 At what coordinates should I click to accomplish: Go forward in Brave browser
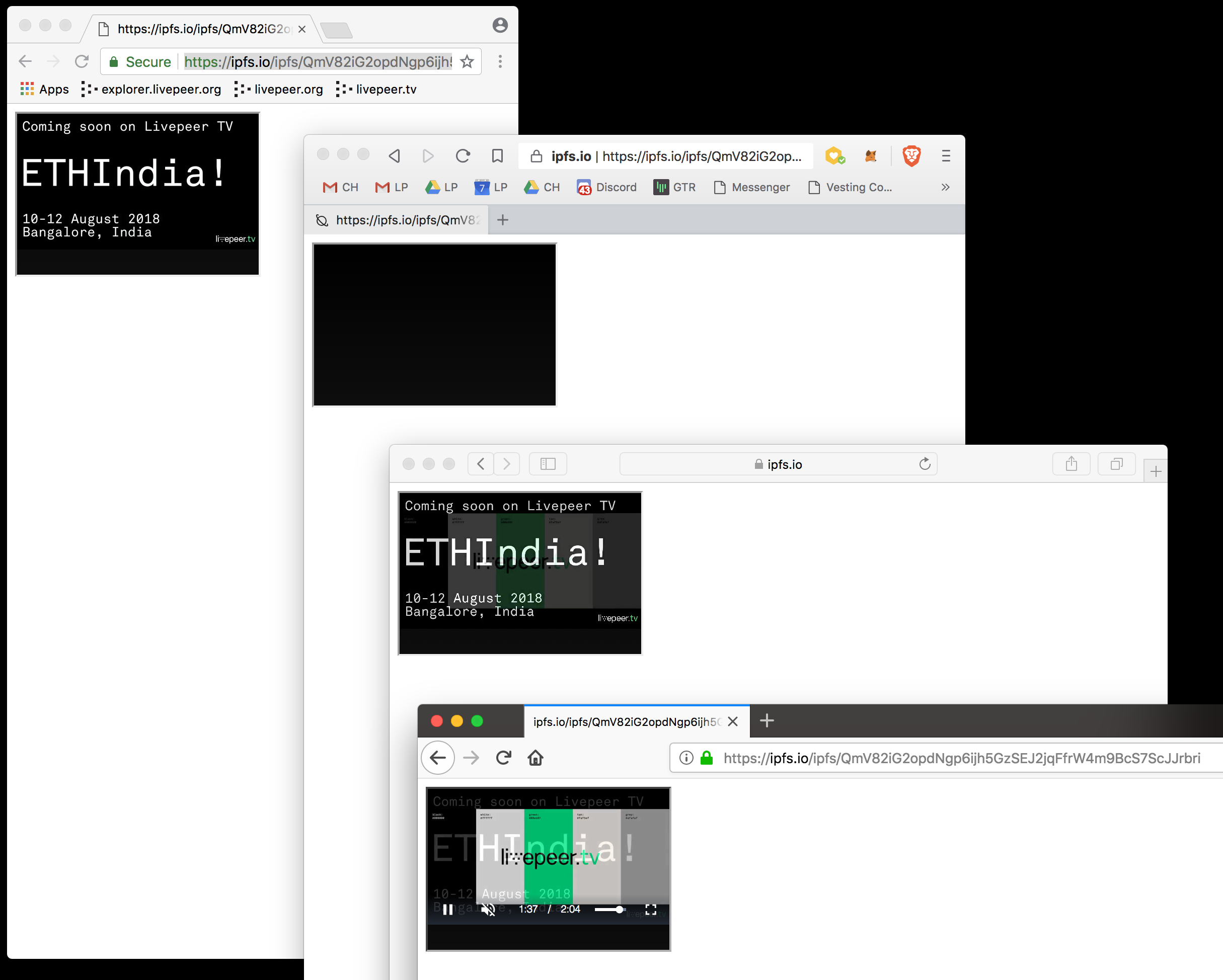428,155
